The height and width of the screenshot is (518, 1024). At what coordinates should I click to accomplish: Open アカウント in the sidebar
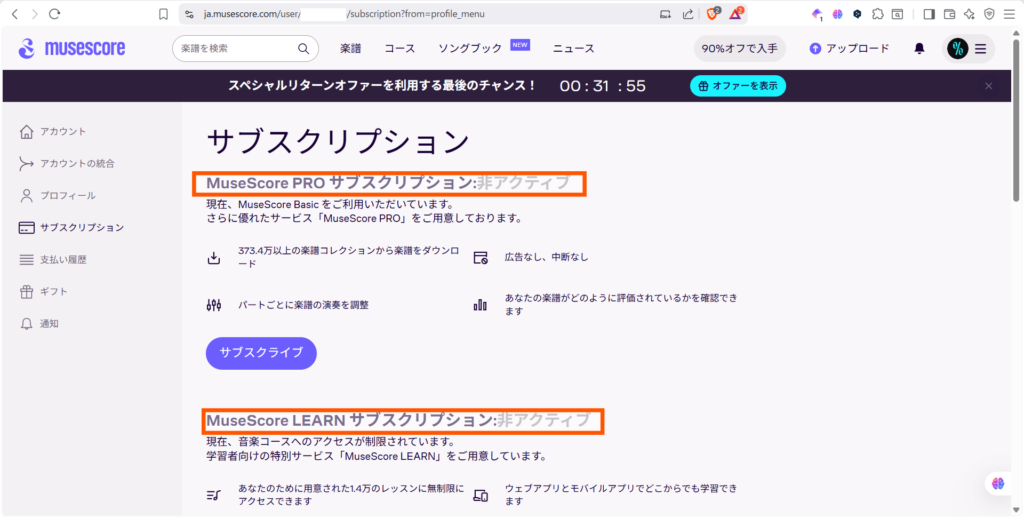pos(62,131)
